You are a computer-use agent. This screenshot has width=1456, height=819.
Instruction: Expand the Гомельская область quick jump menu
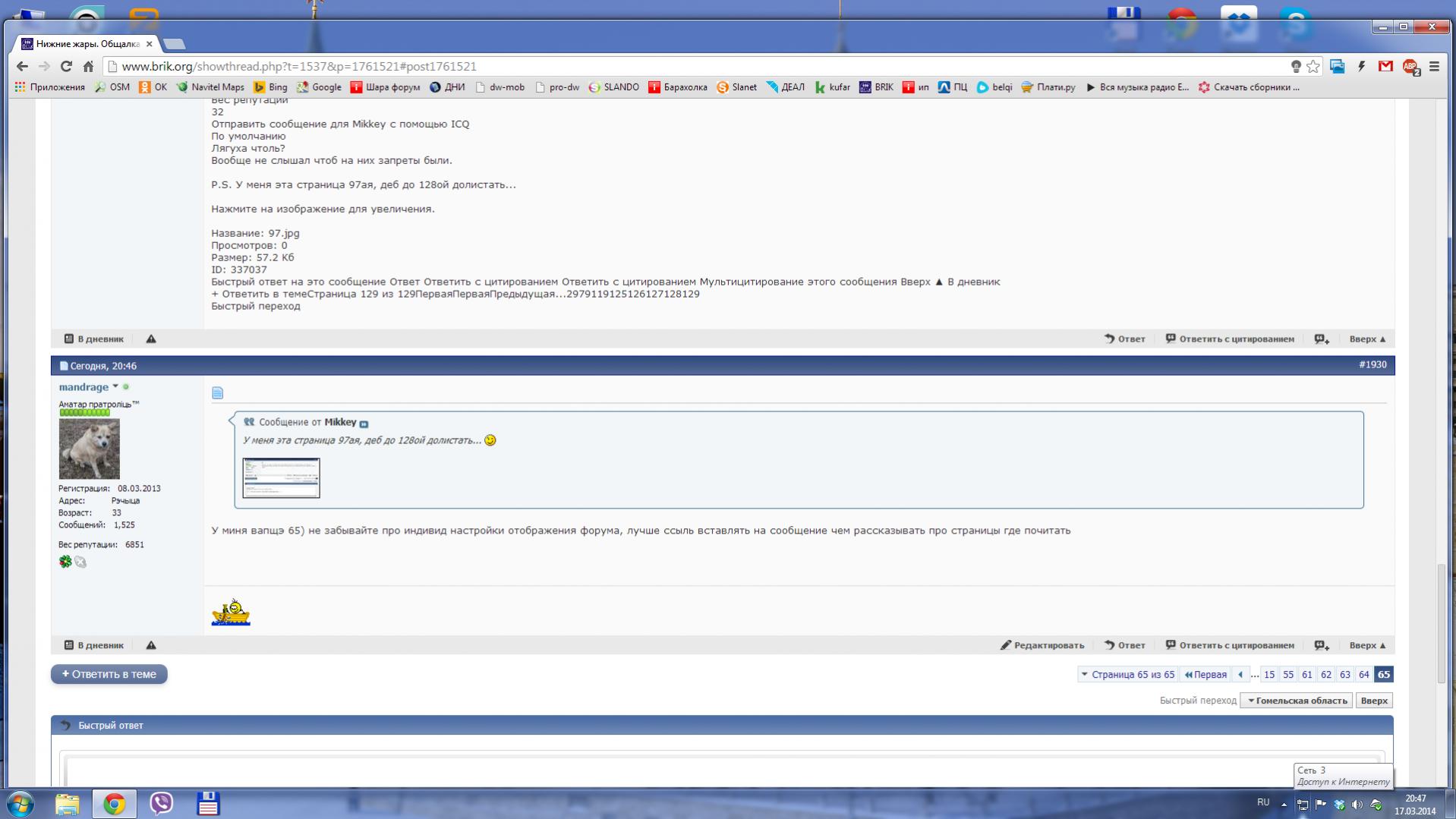(x=1296, y=701)
